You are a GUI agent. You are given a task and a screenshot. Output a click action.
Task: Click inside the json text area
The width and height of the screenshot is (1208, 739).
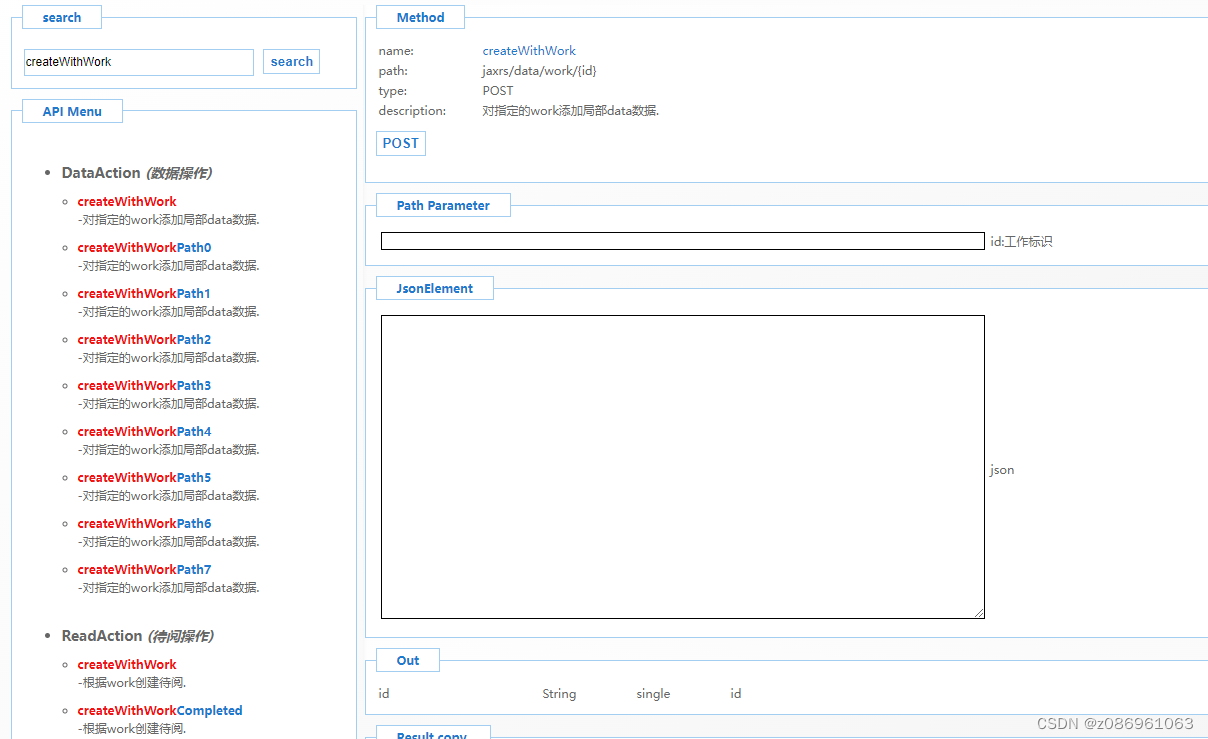(x=682, y=466)
